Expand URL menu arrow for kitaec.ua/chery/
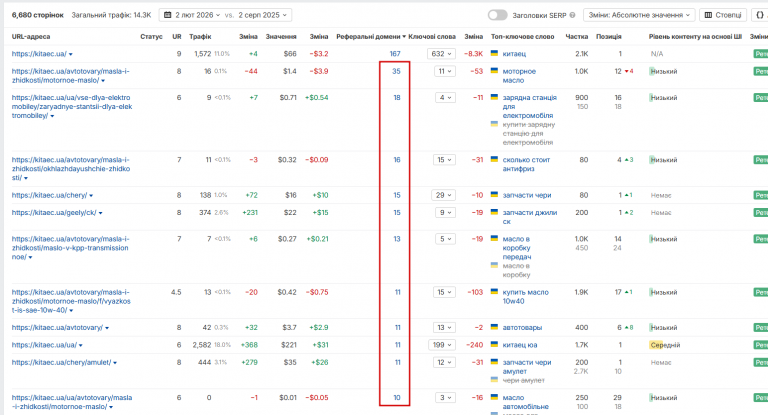Image resolution: width=768 pixels, height=415 pixels. coord(92,195)
